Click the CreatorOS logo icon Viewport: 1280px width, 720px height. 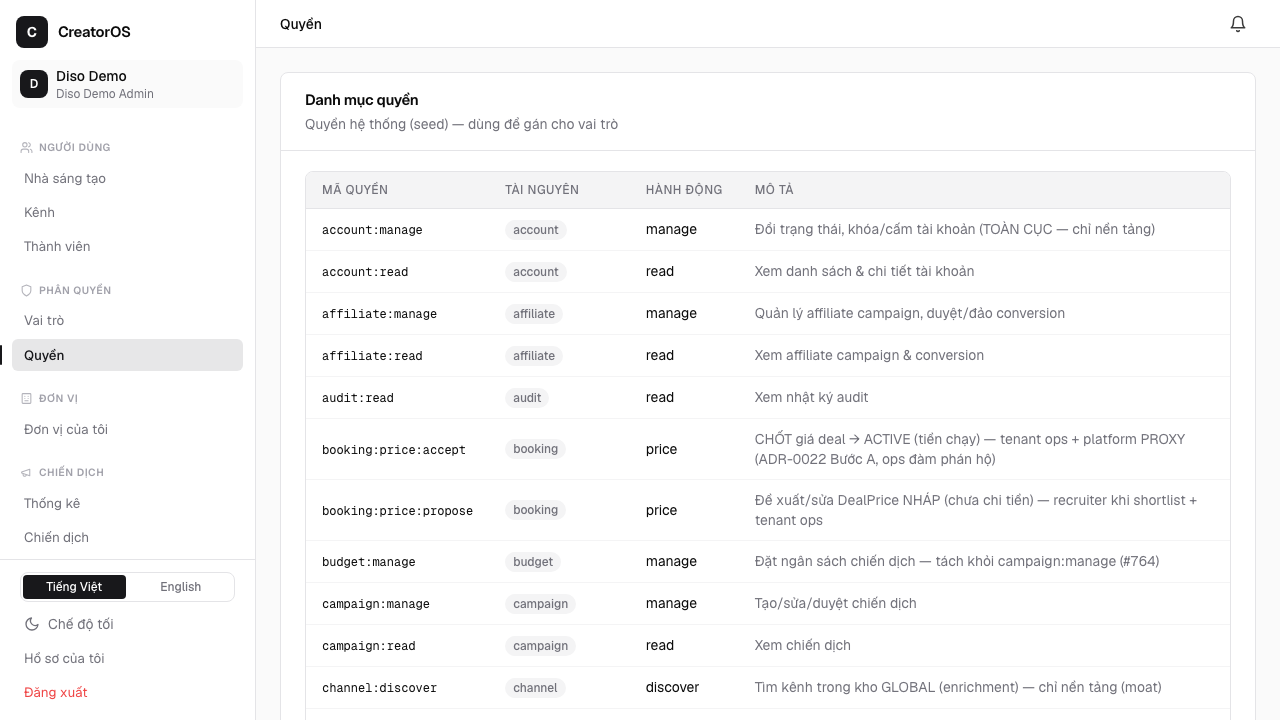pyautogui.click(x=32, y=32)
